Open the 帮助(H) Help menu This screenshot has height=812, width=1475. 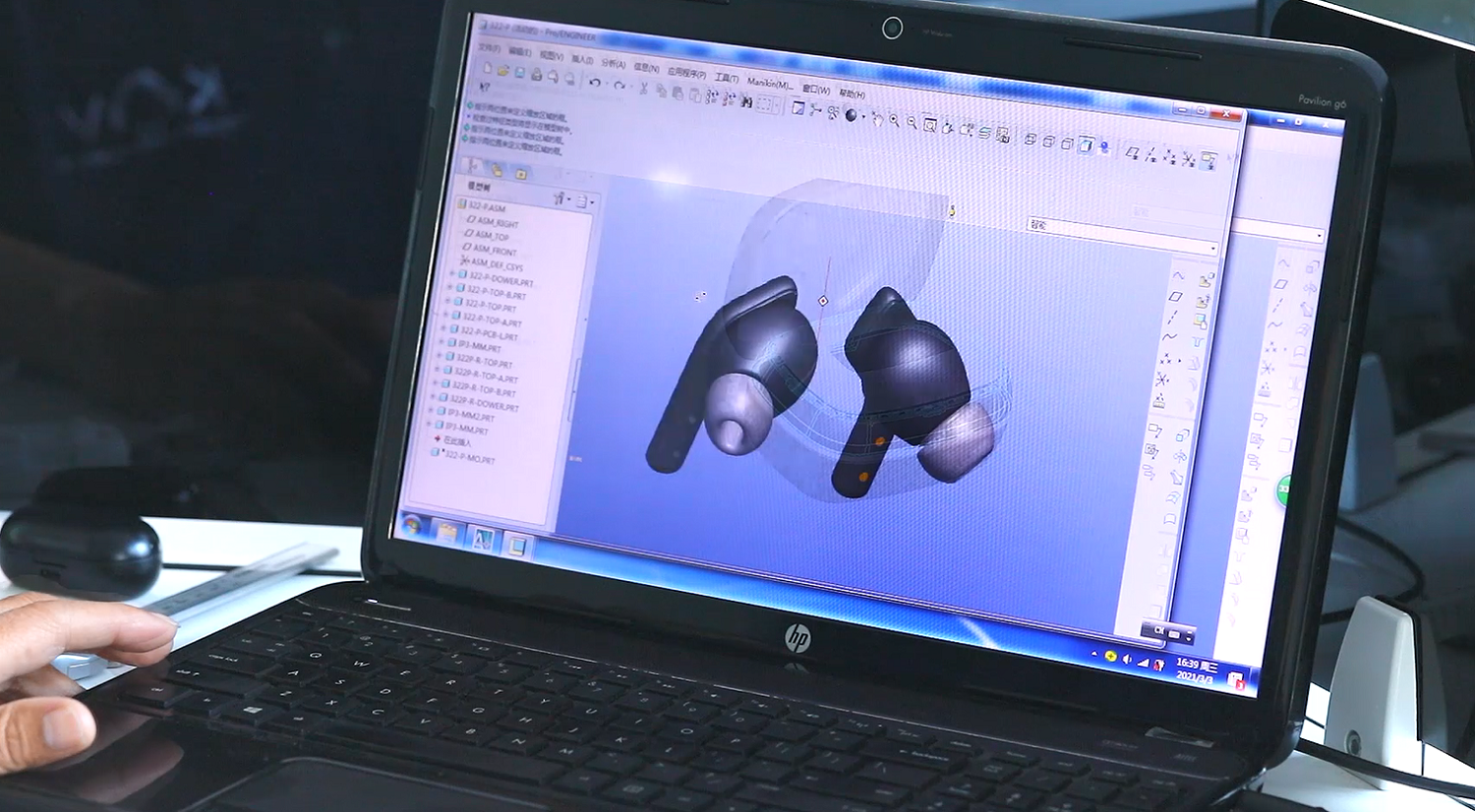point(853,93)
